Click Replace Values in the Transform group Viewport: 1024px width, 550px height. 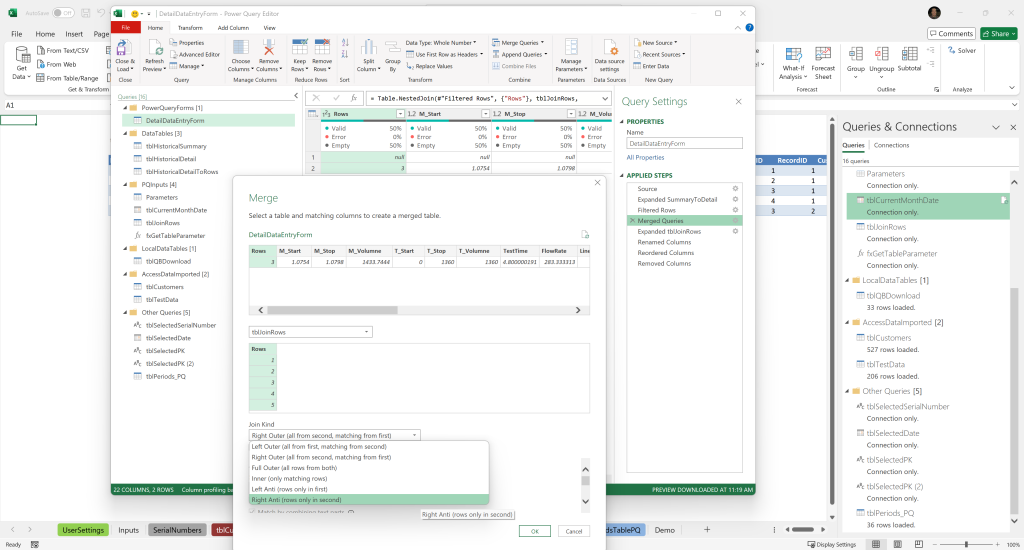coord(429,67)
